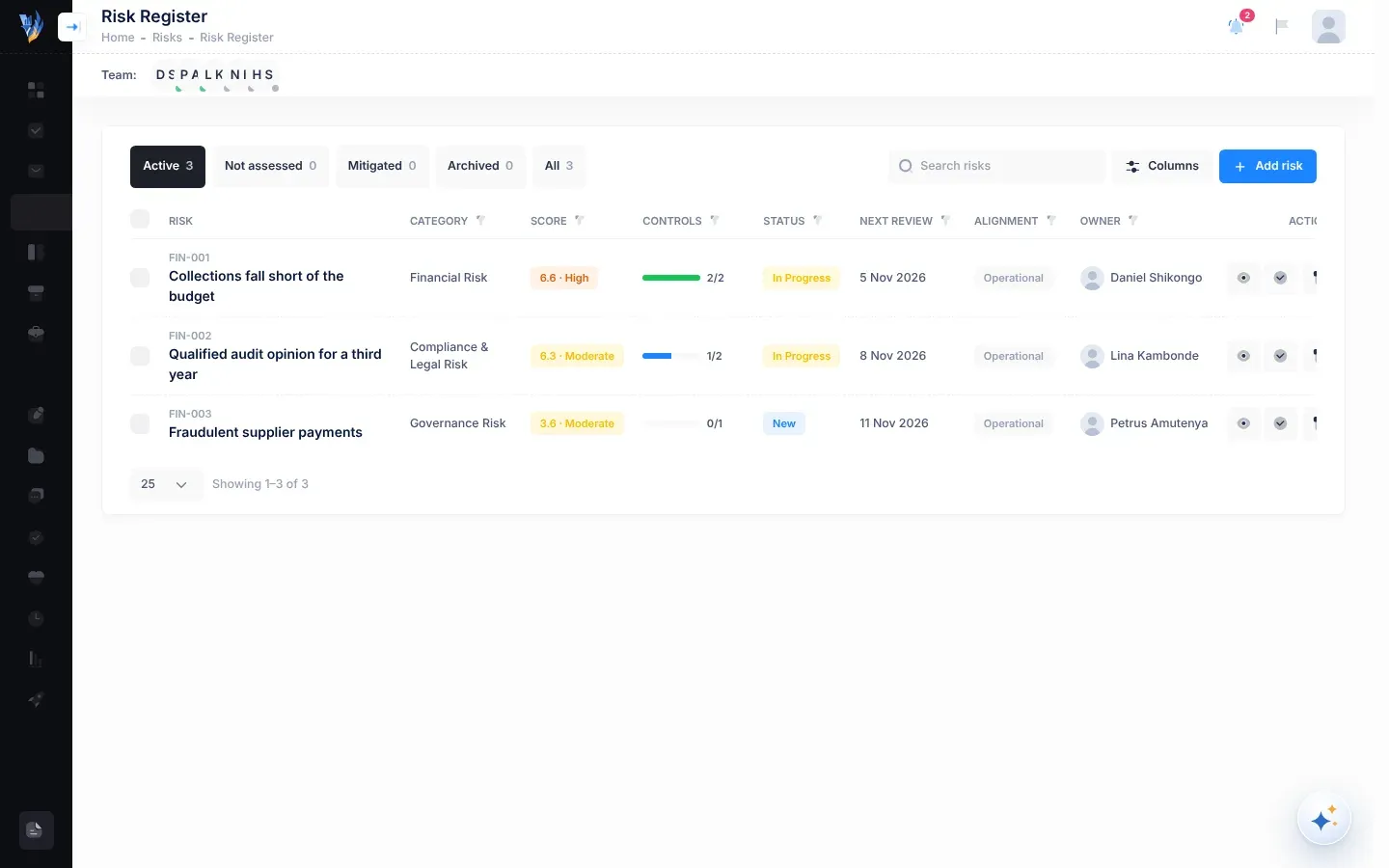Screen dimensions: 1389x868
Task: Switch to the Mitigated tab
Action: coord(382,166)
